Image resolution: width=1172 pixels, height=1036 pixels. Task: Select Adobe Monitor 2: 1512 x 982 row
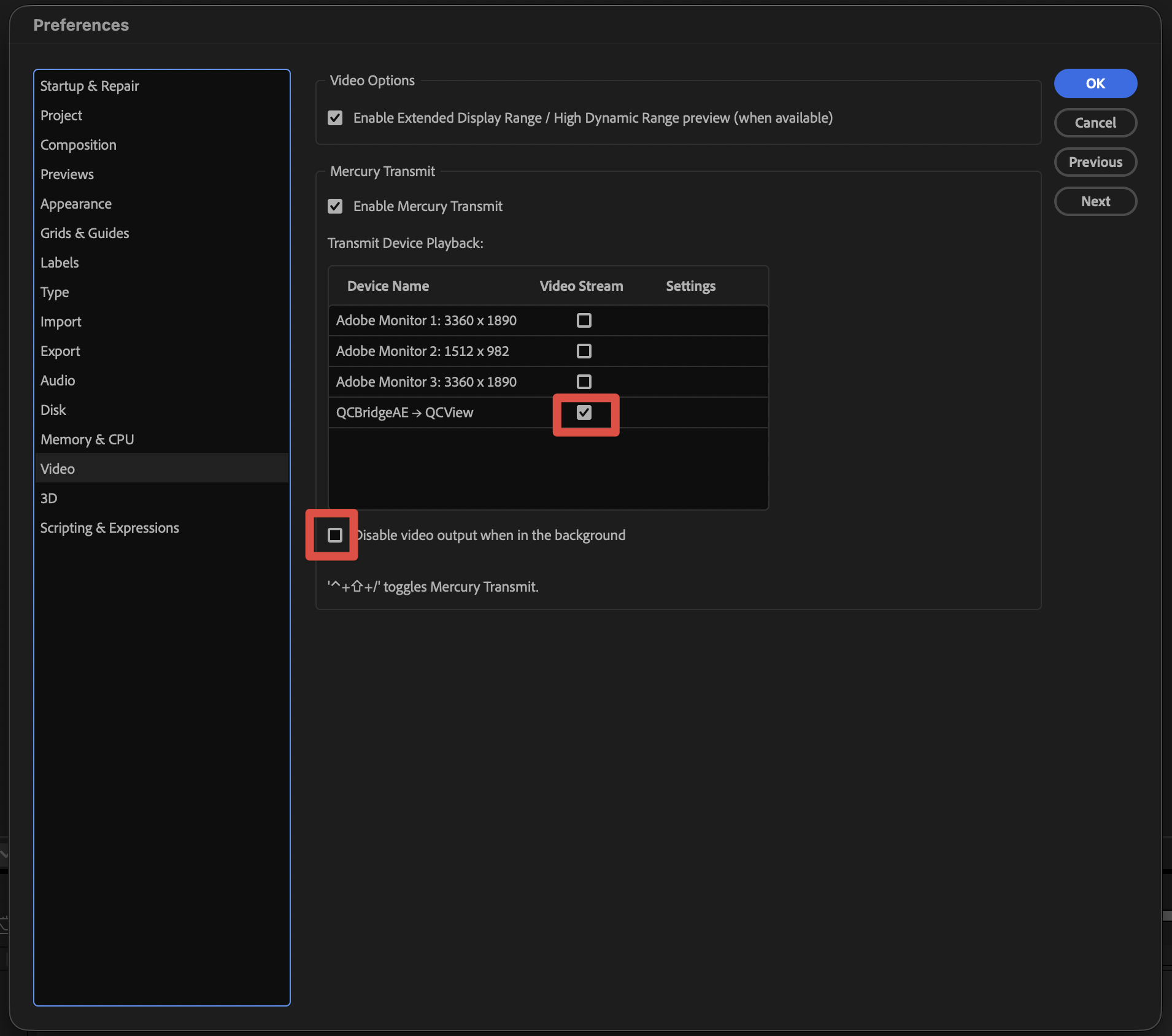pyautogui.click(x=549, y=351)
